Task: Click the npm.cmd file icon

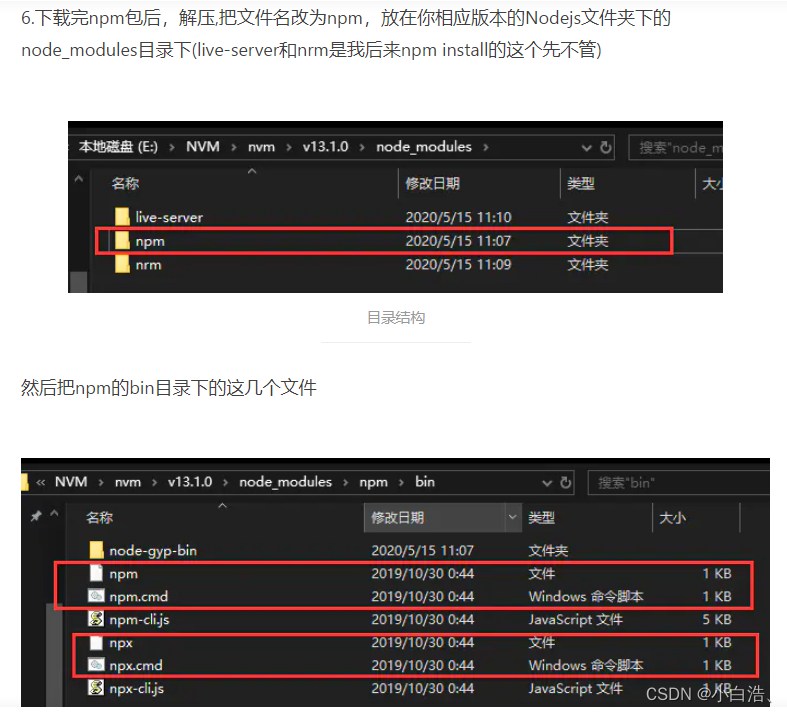Action: [96, 596]
